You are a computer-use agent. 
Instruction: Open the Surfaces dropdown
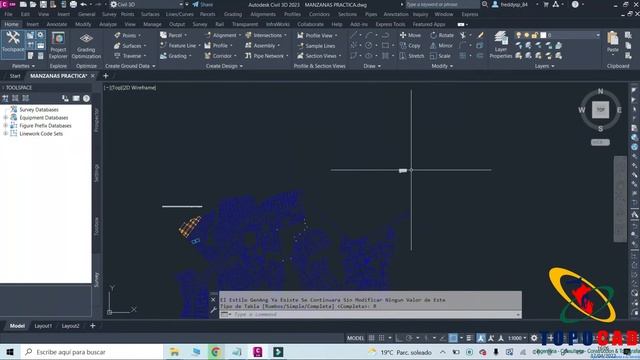pyautogui.click(x=130, y=46)
